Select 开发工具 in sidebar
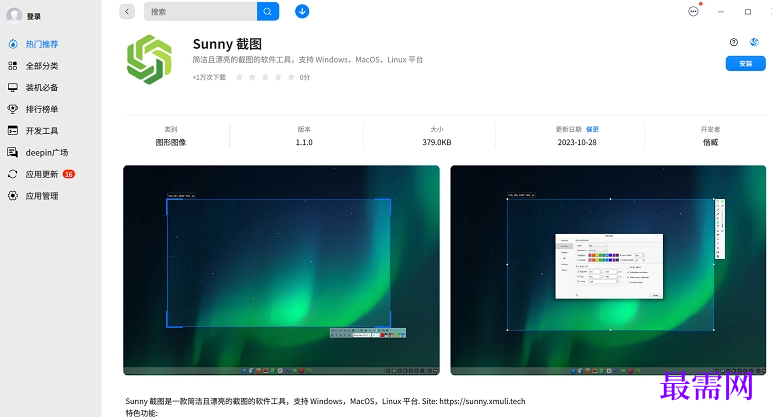The height and width of the screenshot is (417, 772). [42, 131]
